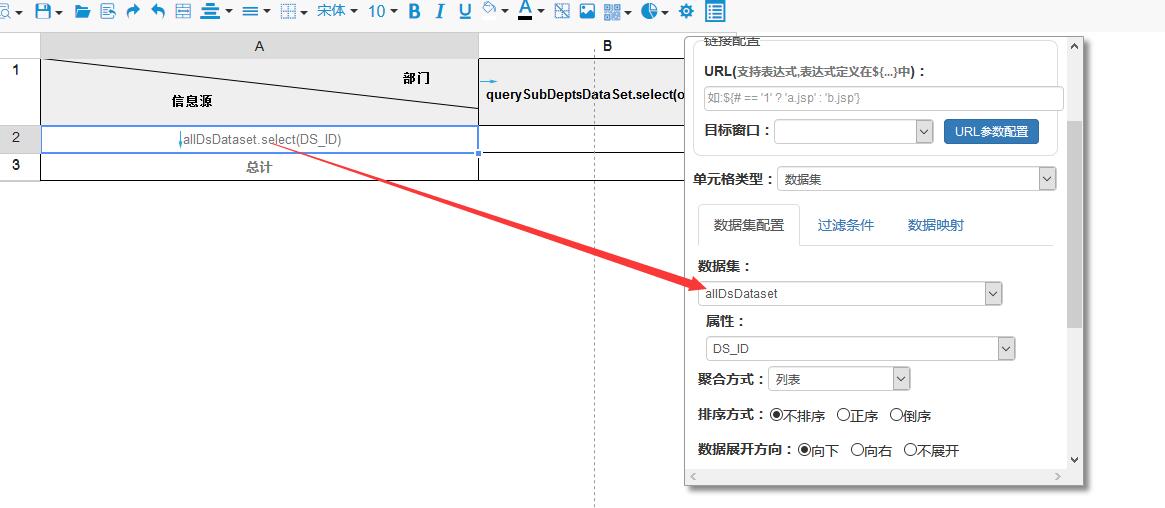The image size is (1165, 508).
Task: Switch to the 数据映射 tab
Action: 935,225
